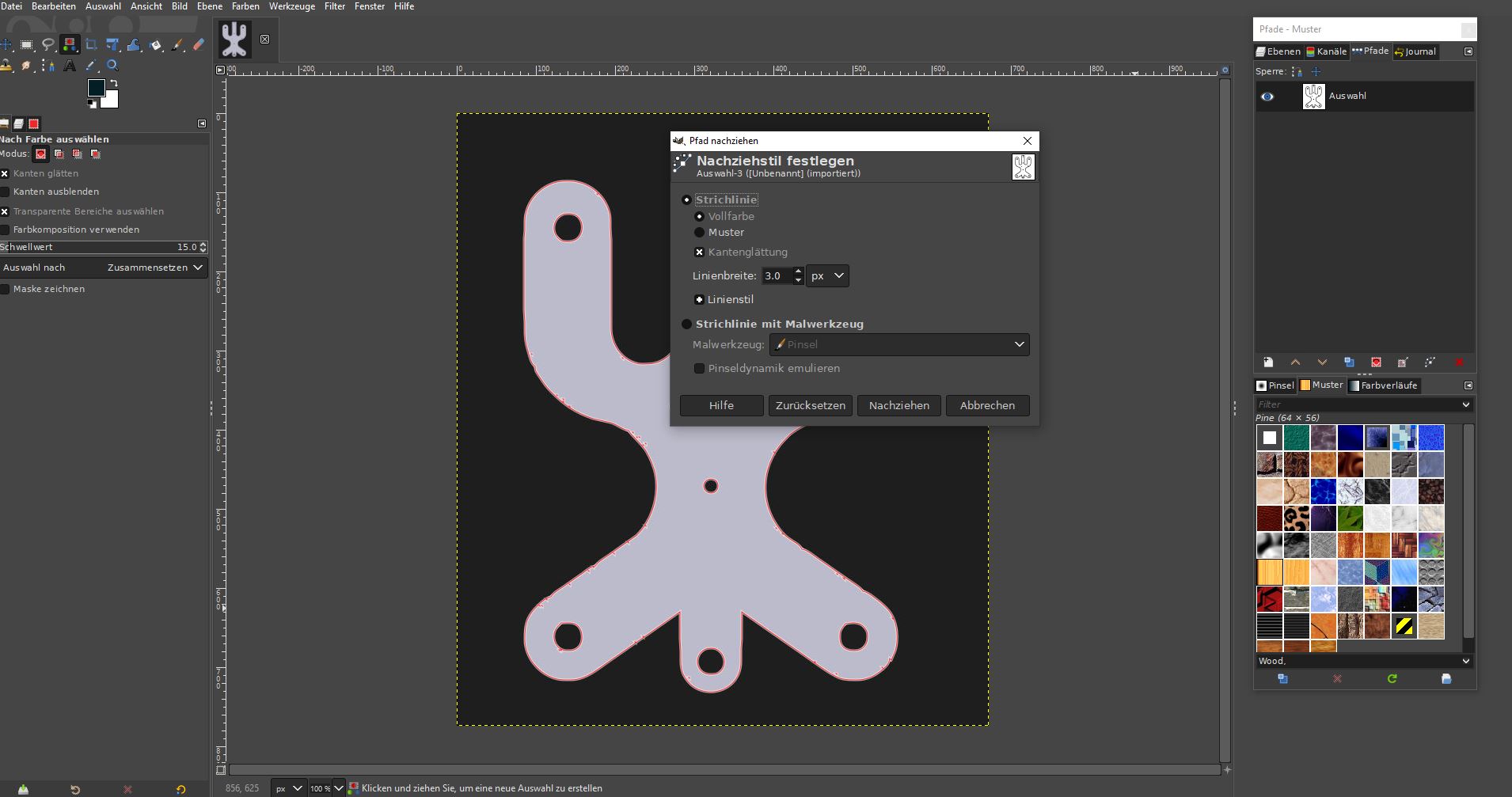Image resolution: width=1512 pixels, height=797 pixels.
Task: Switch to the Ebenen tab
Action: (1278, 51)
